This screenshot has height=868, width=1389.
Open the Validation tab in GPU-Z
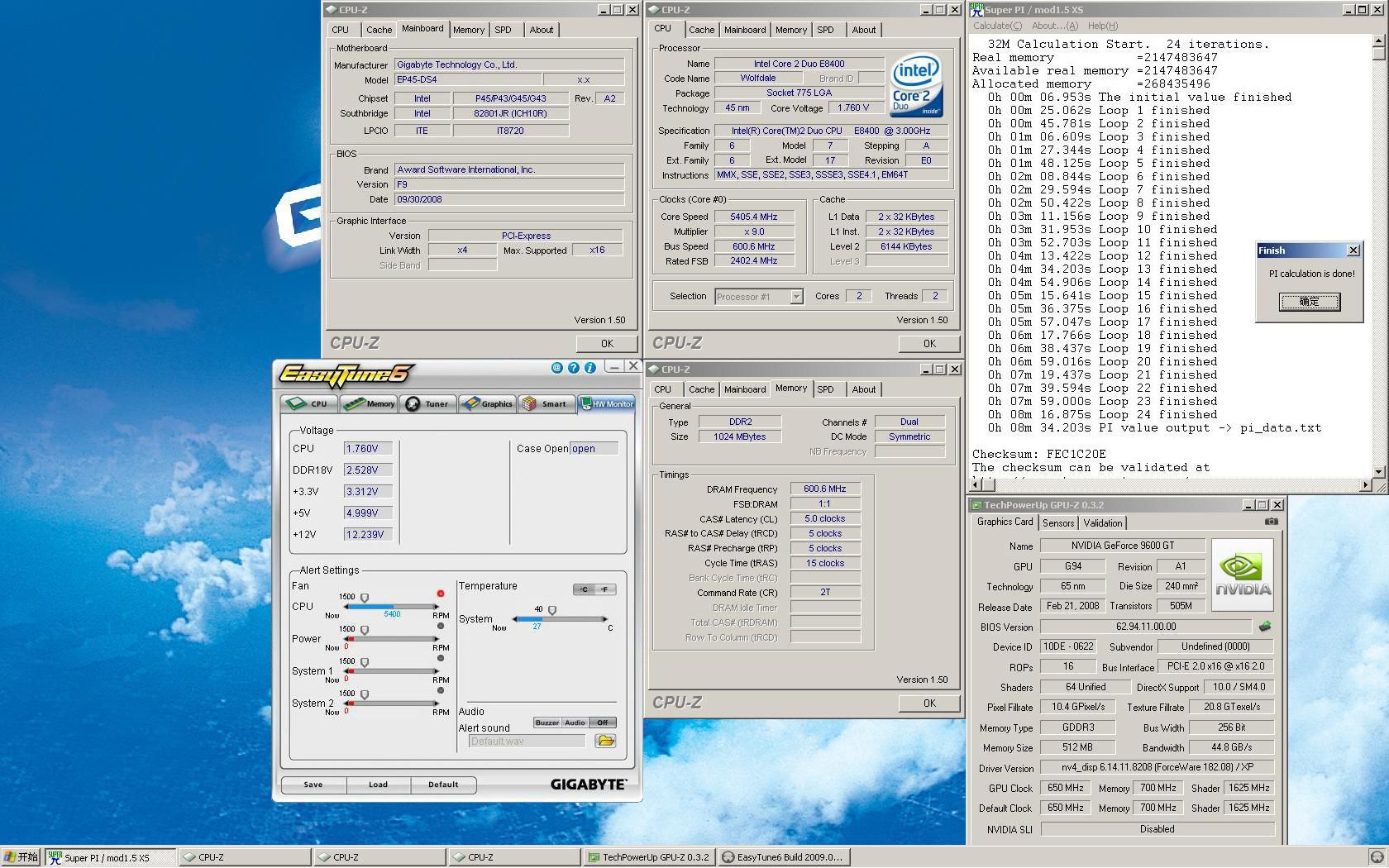click(1103, 523)
